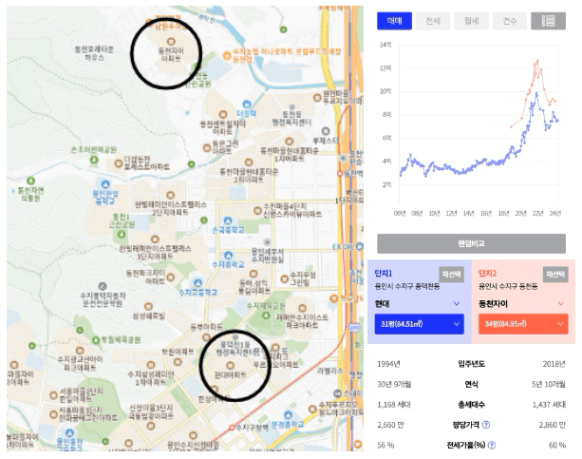The image size is (582, 459).
Task: Click 재선택 button for 단지2
Action: click(556, 275)
